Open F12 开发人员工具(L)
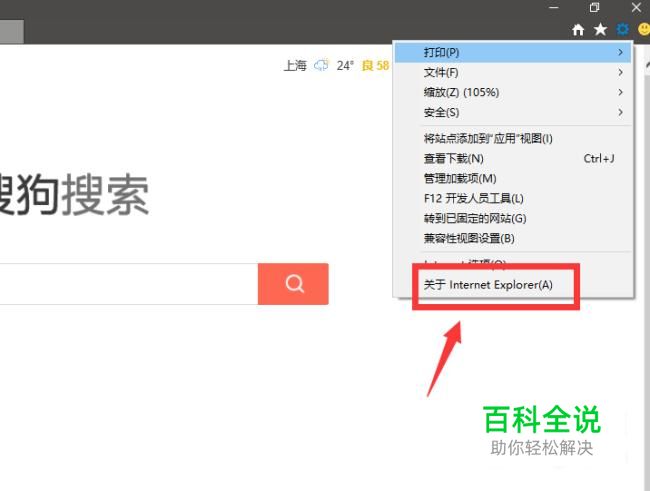 click(x=513, y=198)
